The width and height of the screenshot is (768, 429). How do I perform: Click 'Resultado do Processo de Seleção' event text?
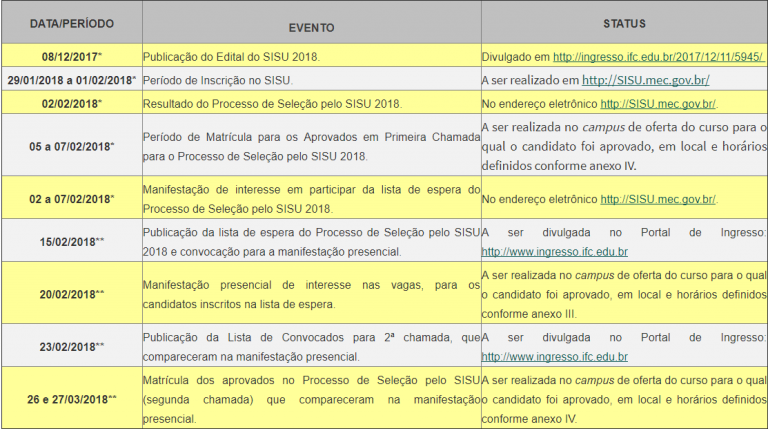pos(272,103)
